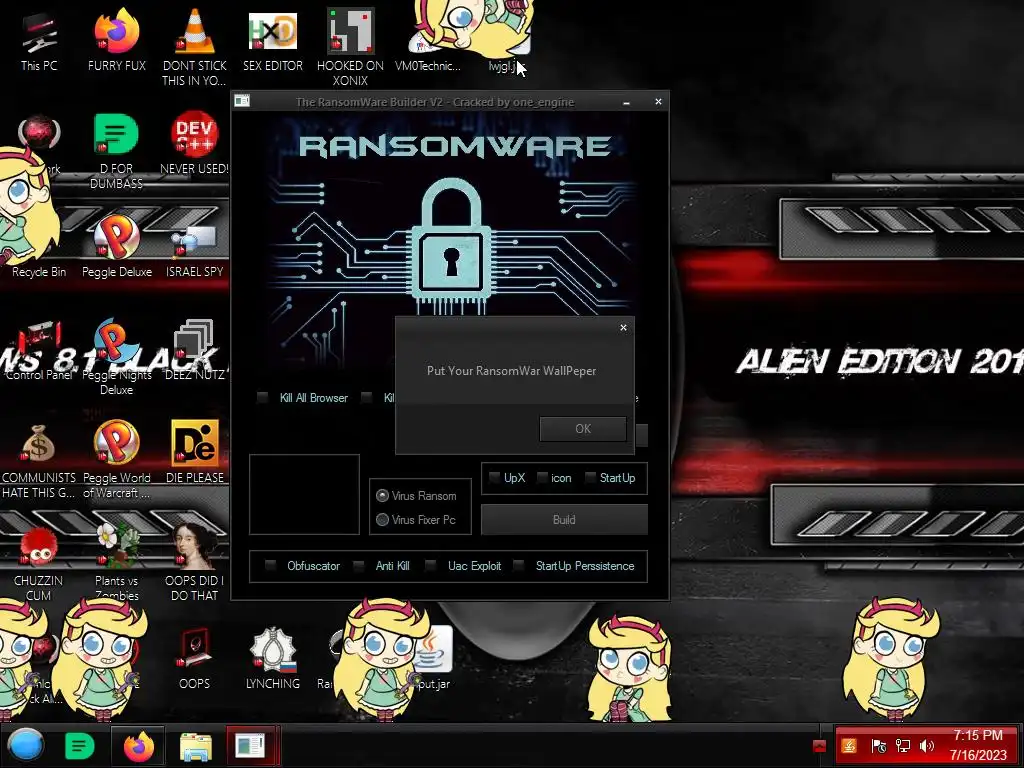Open the VLC cone desktop shortcut
This screenshot has width=1024, height=768.
pyautogui.click(x=194, y=47)
